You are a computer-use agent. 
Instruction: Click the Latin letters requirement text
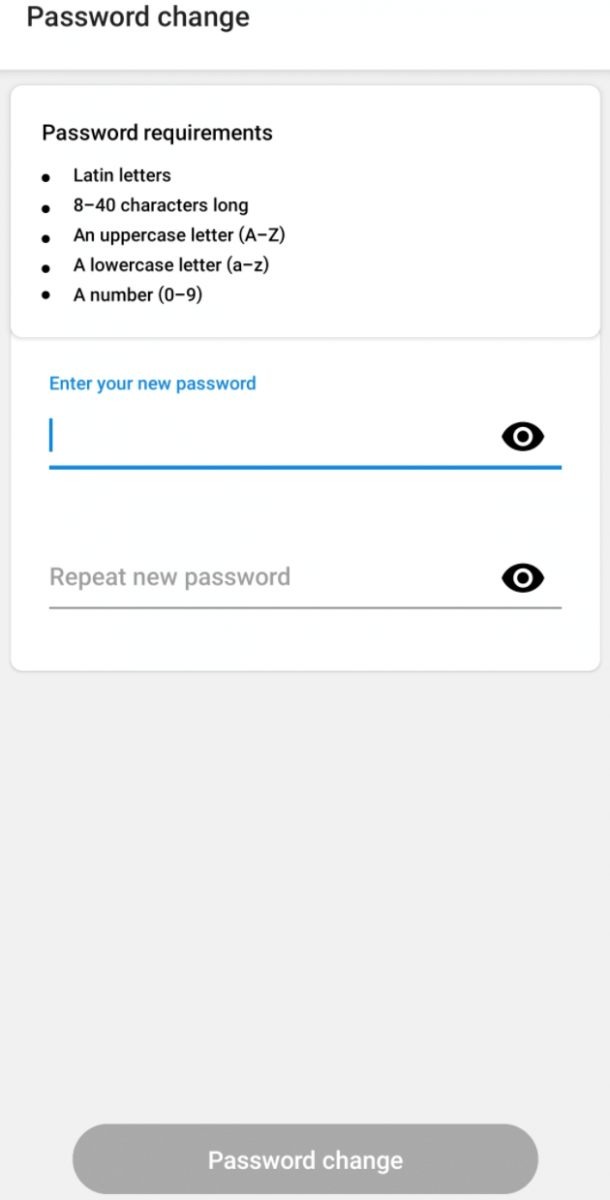122,175
